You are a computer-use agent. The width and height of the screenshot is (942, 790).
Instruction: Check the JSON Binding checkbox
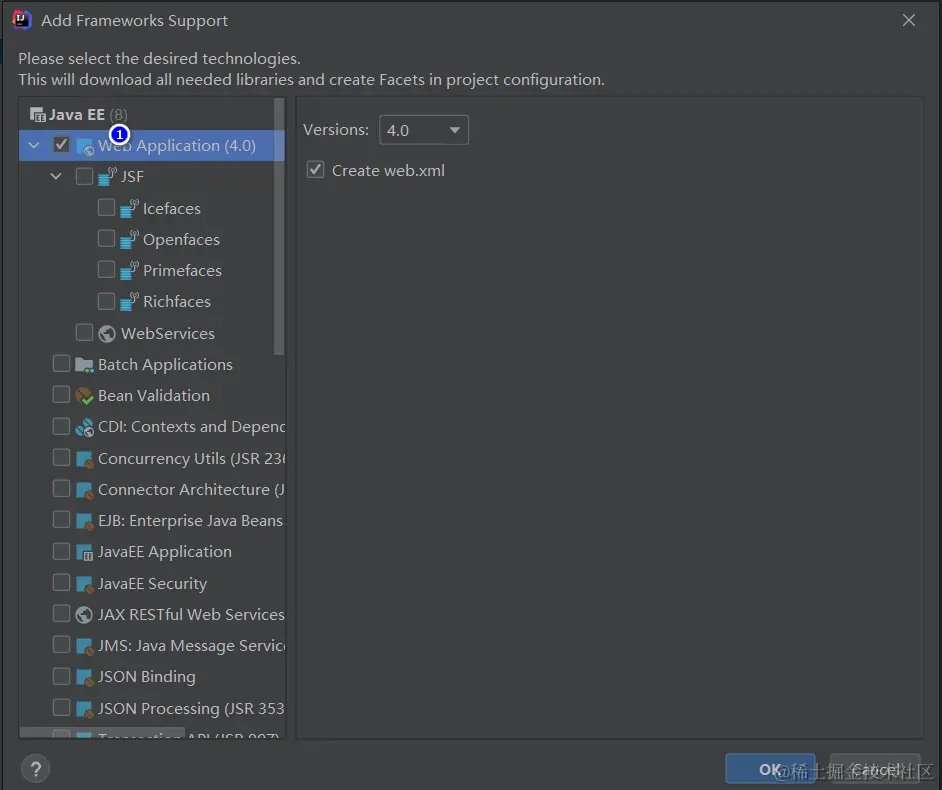pyautogui.click(x=61, y=676)
